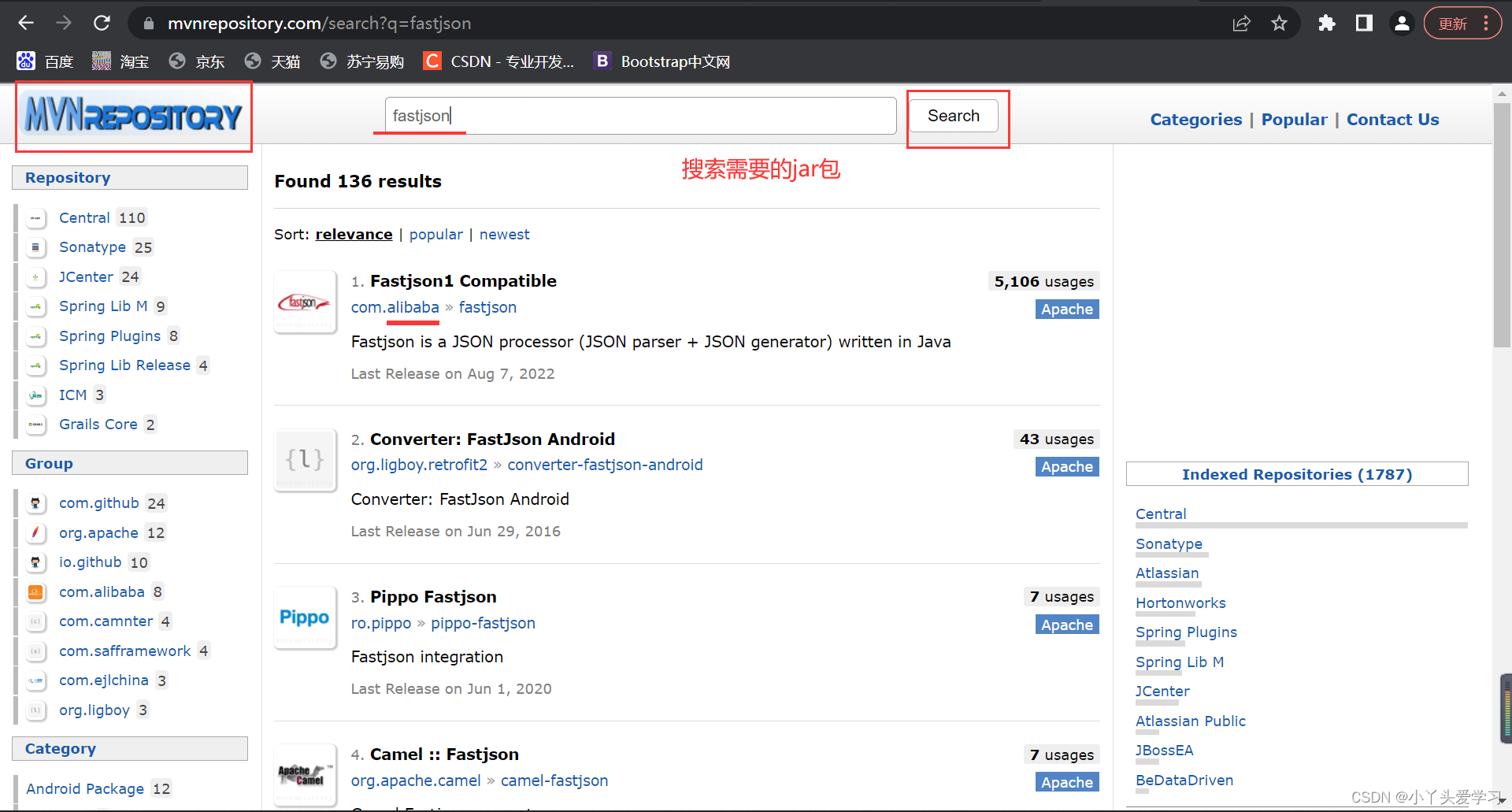Open the Fastjson1 Compatible result title
Screen dimensions: 1512x812
point(463,281)
